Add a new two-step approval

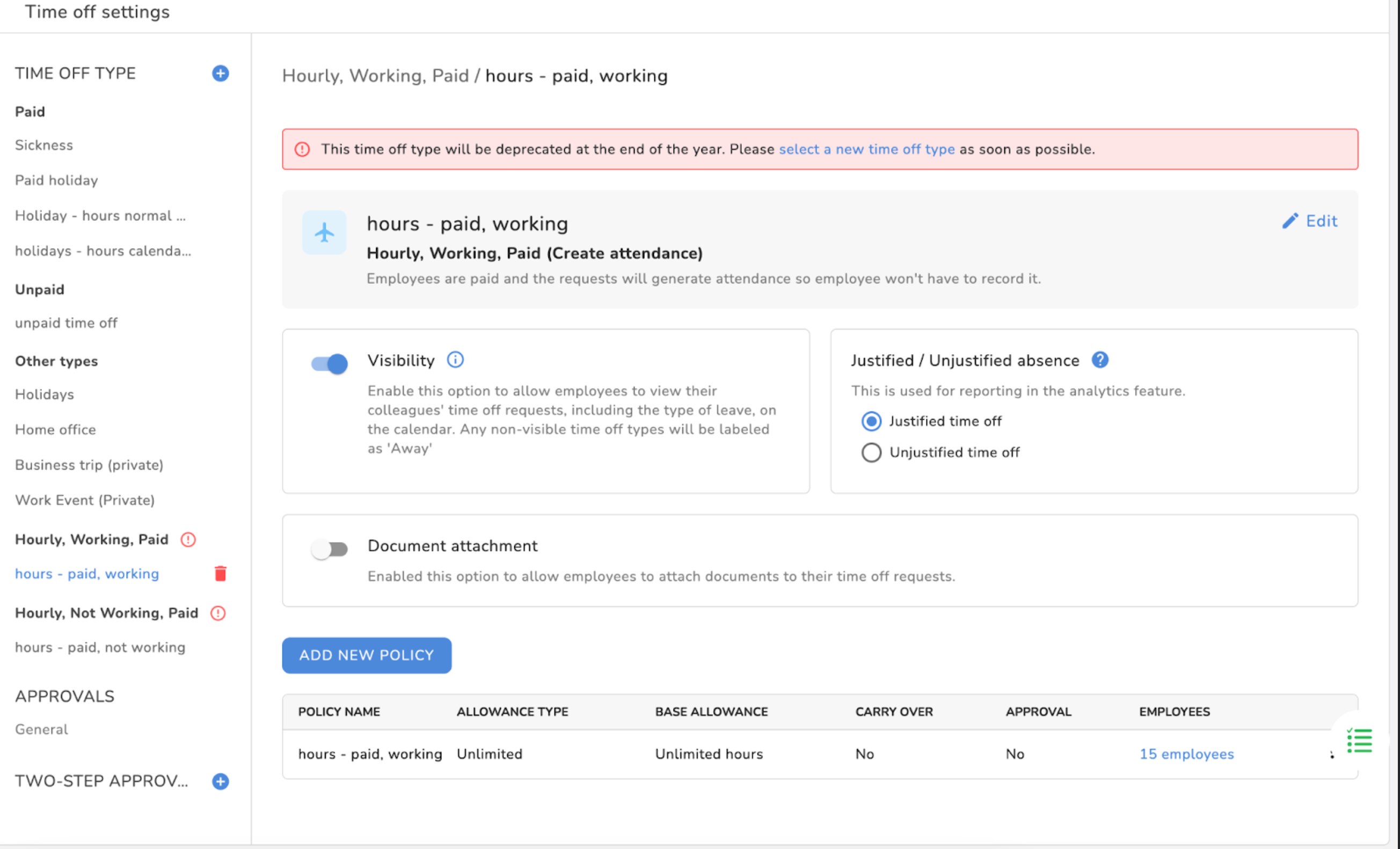(x=221, y=781)
